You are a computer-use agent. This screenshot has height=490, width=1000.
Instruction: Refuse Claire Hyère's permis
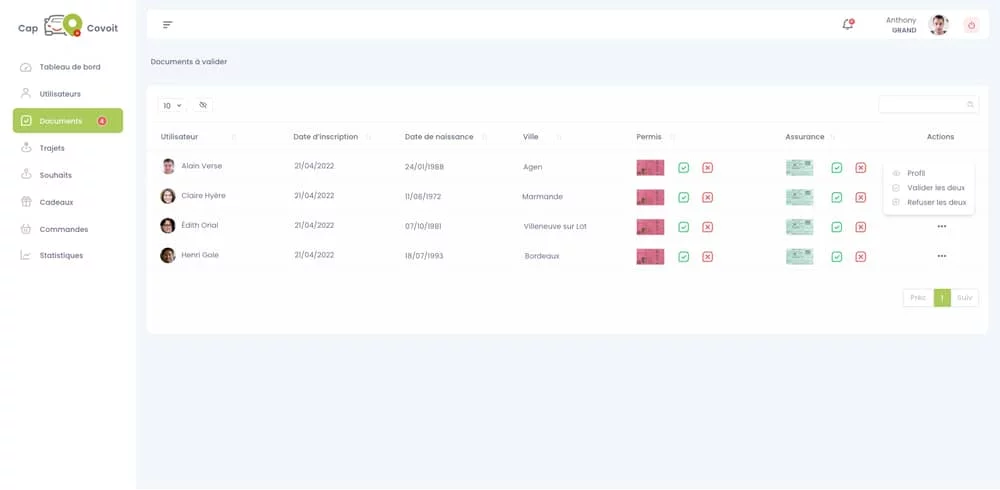coord(707,197)
